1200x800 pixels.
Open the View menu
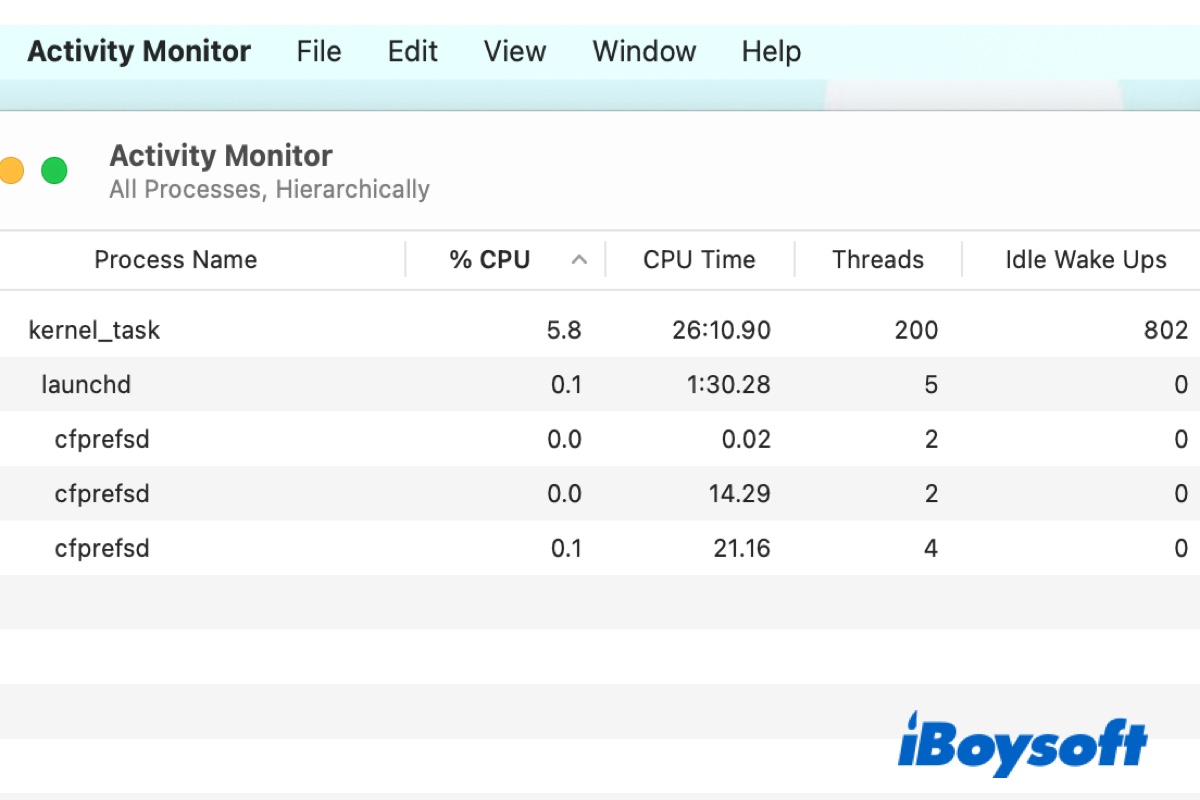point(514,51)
